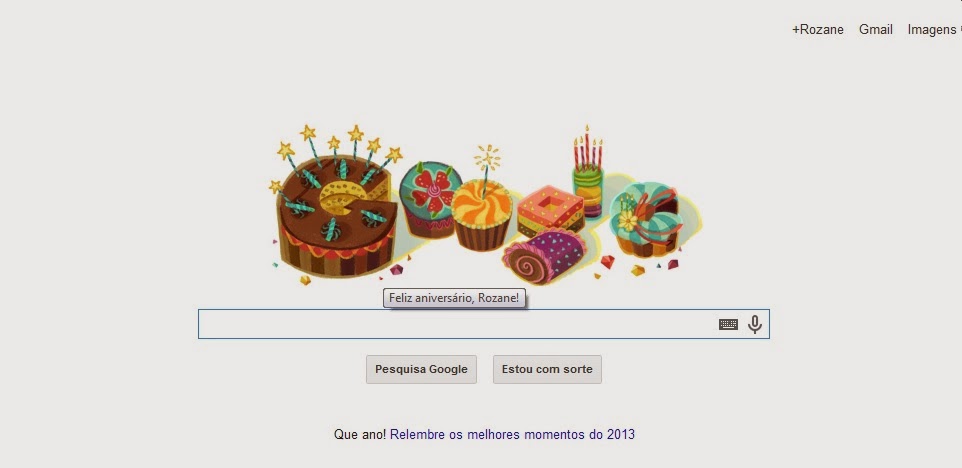Click the Feliz aniversário, Rozane! tooltip
Viewport: 962px width, 468px height.
point(455,299)
